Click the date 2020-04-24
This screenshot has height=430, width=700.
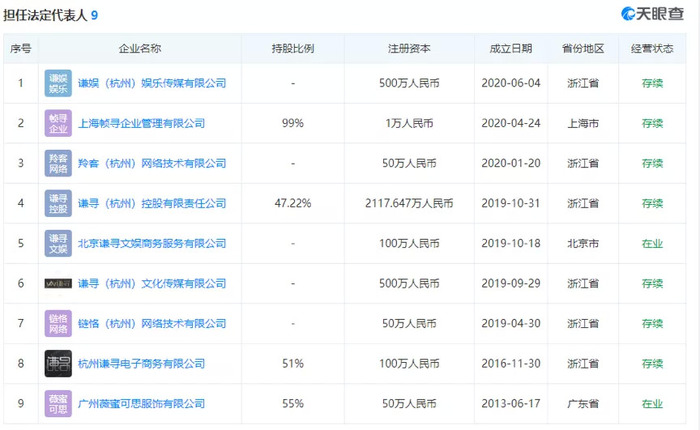pos(511,123)
